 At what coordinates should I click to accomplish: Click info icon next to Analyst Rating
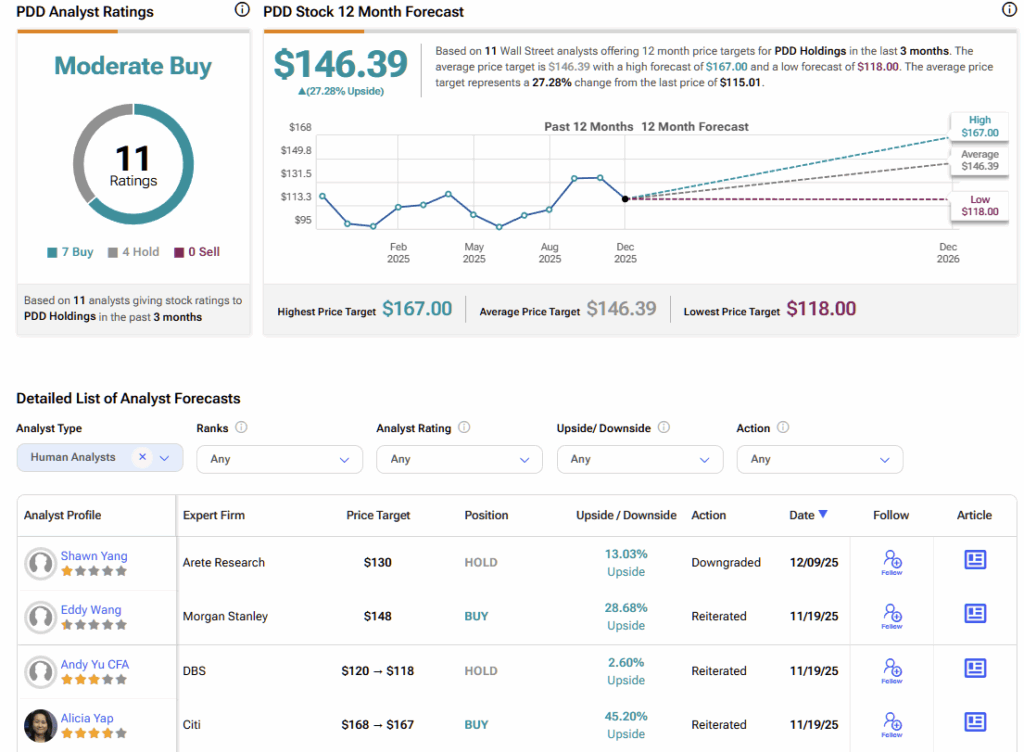click(463, 428)
